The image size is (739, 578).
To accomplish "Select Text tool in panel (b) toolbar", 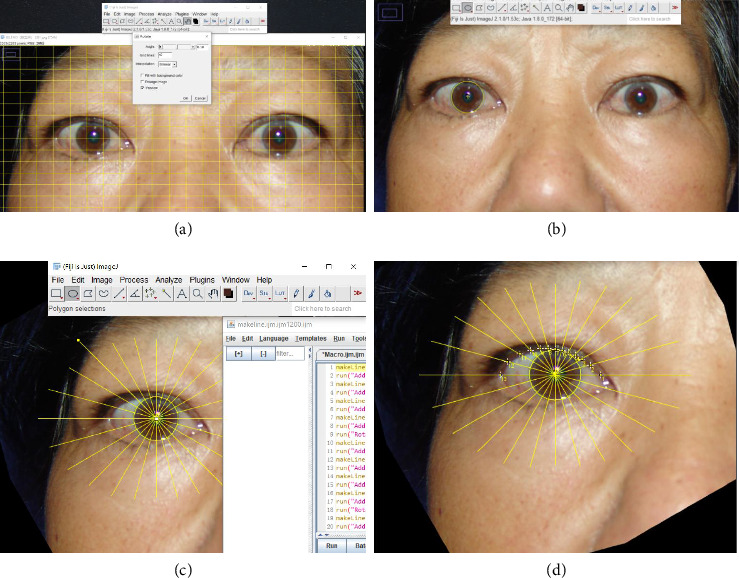I will pyautogui.click(x=547, y=8).
